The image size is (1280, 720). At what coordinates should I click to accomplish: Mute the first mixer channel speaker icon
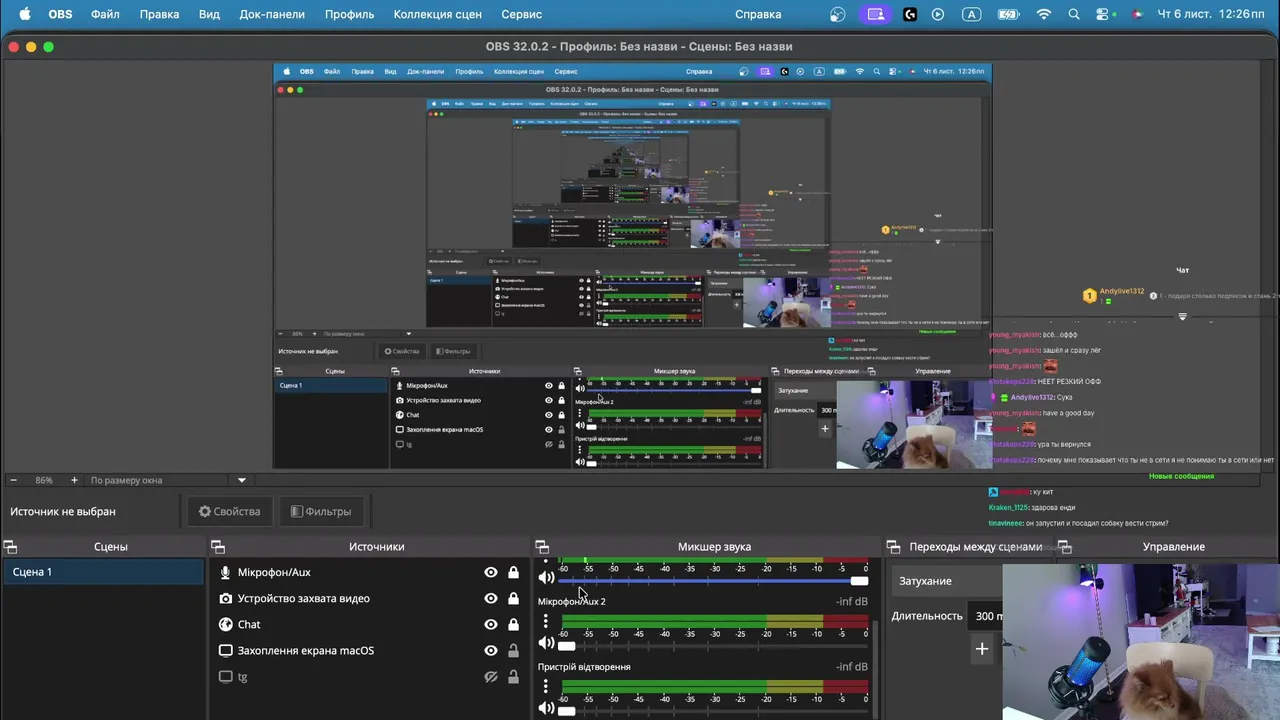pyautogui.click(x=546, y=577)
